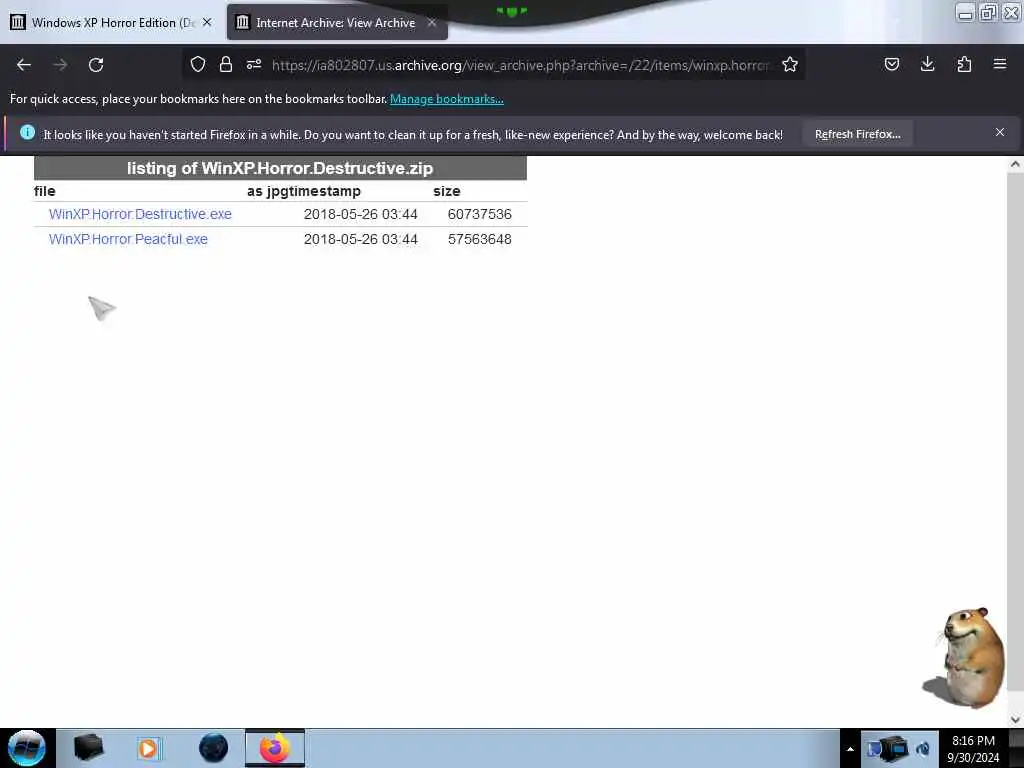View site security padlock info
The image size is (1024, 768).
226,64
